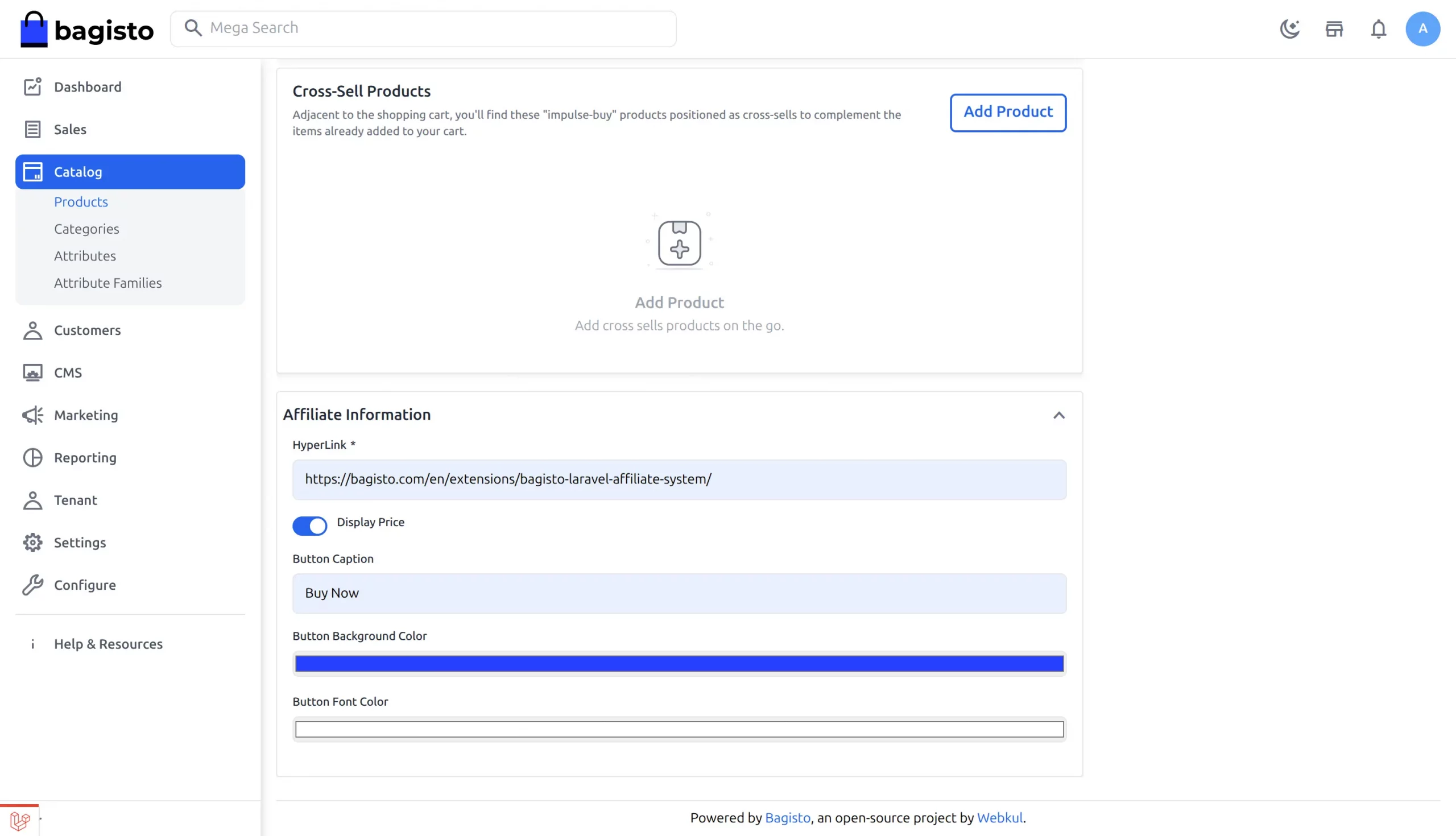Viewport: 1456px width, 836px height.
Task: Open the Laravel debugbar icon
Action: (20, 821)
